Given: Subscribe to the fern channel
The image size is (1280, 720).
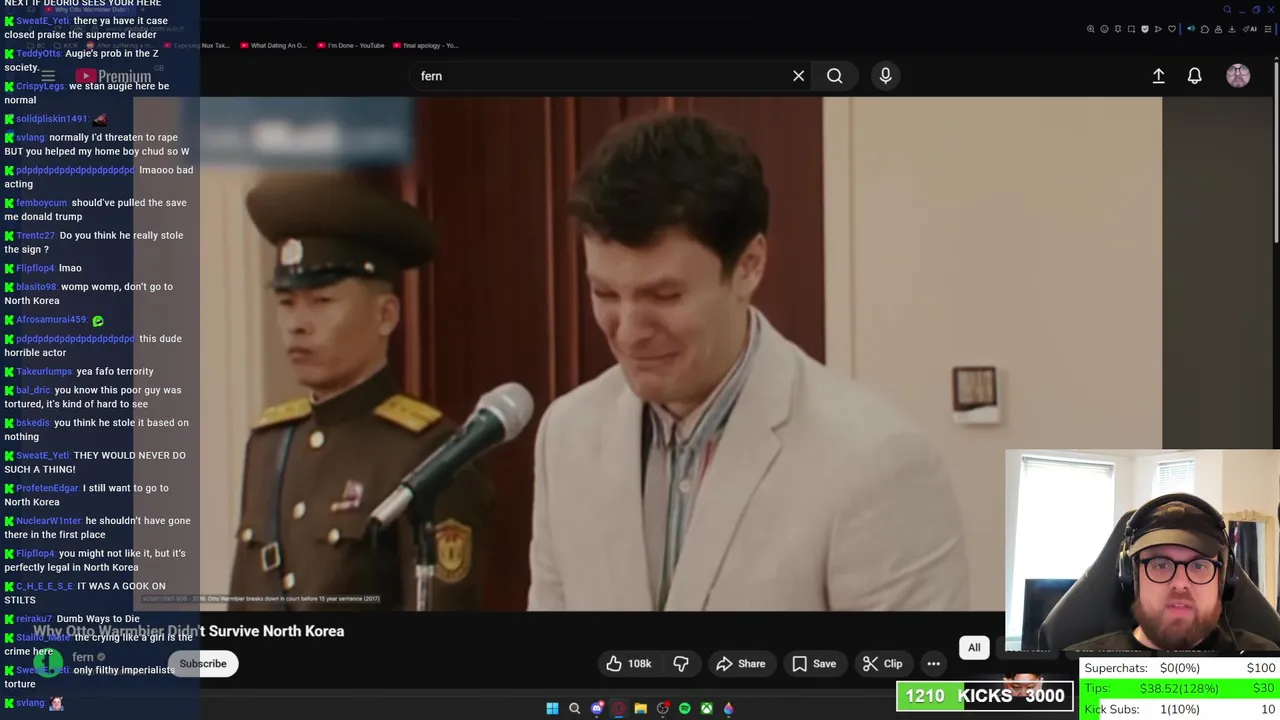Looking at the screenshot, I should (203, 664).
